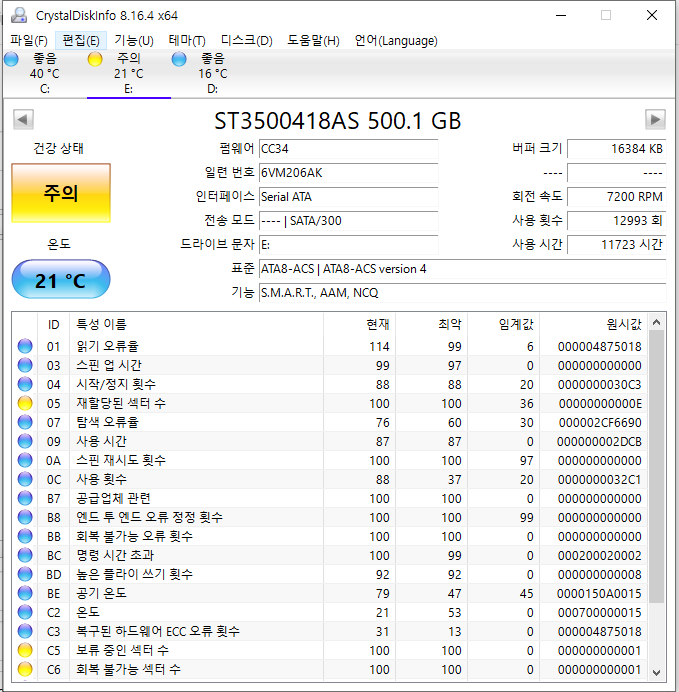Click the CrystalDiskInfo app icon in title bar
The width and height of the screenshot is (679, 692).
click(x=19, y=16)
